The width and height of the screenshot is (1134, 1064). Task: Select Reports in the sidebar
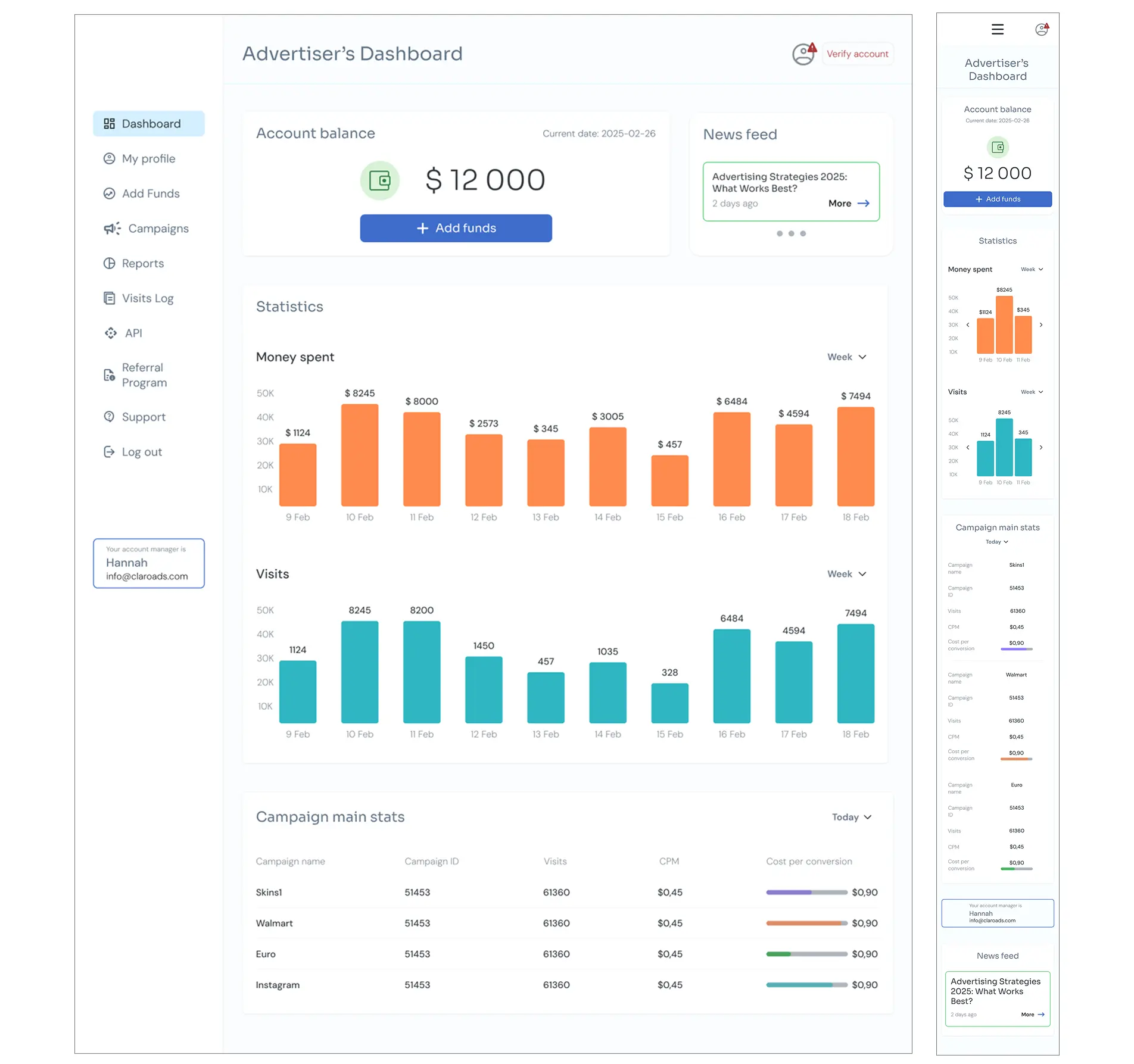point(143,263)
